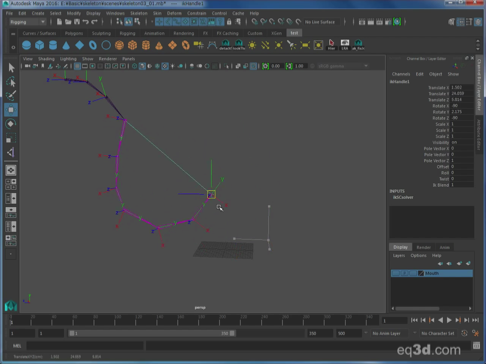
Task: Click the current frame input field
Action: coord(394,320)
